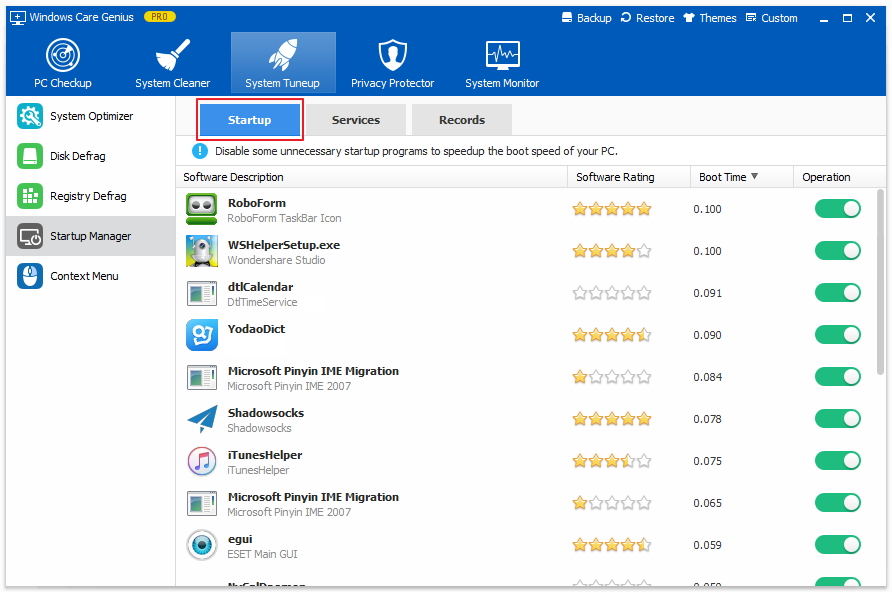Toggle dtlCalendar startup off

pos(837,293)
